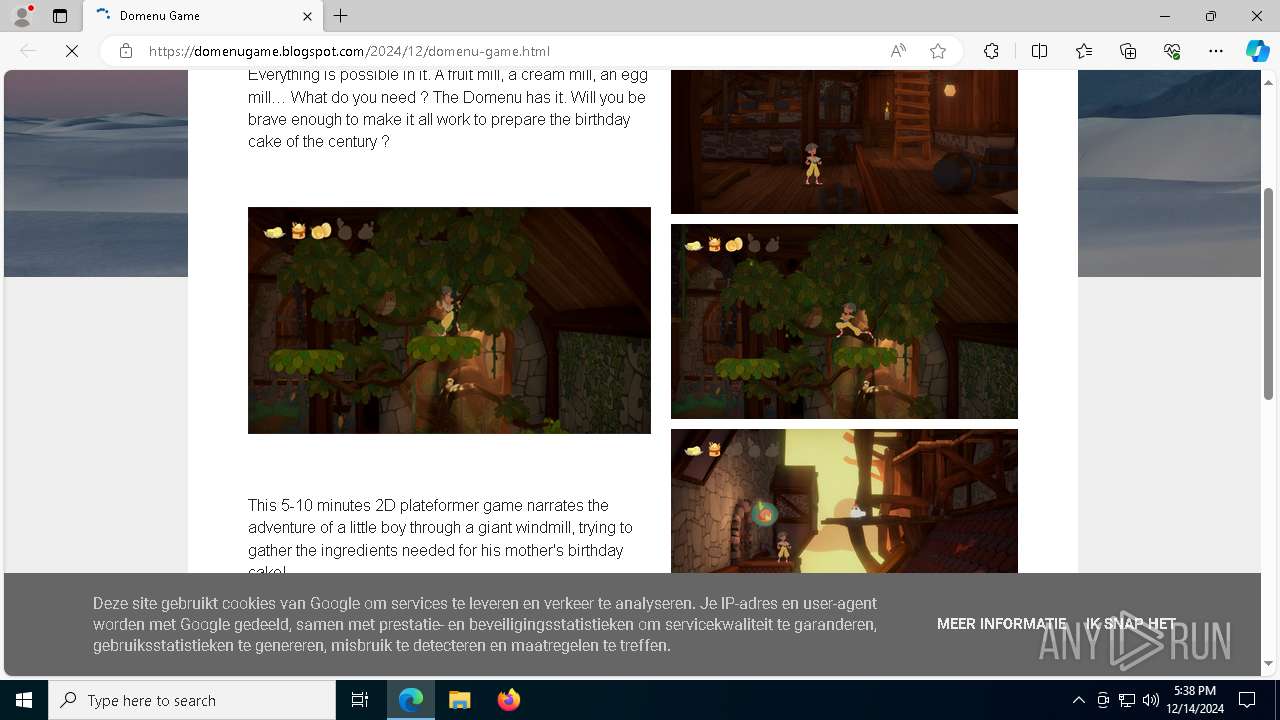The width and height of the screenshot is (1280, 720).
Task: Click the cookie notice text
Action: pyautogui.click(x=485, y=624)
